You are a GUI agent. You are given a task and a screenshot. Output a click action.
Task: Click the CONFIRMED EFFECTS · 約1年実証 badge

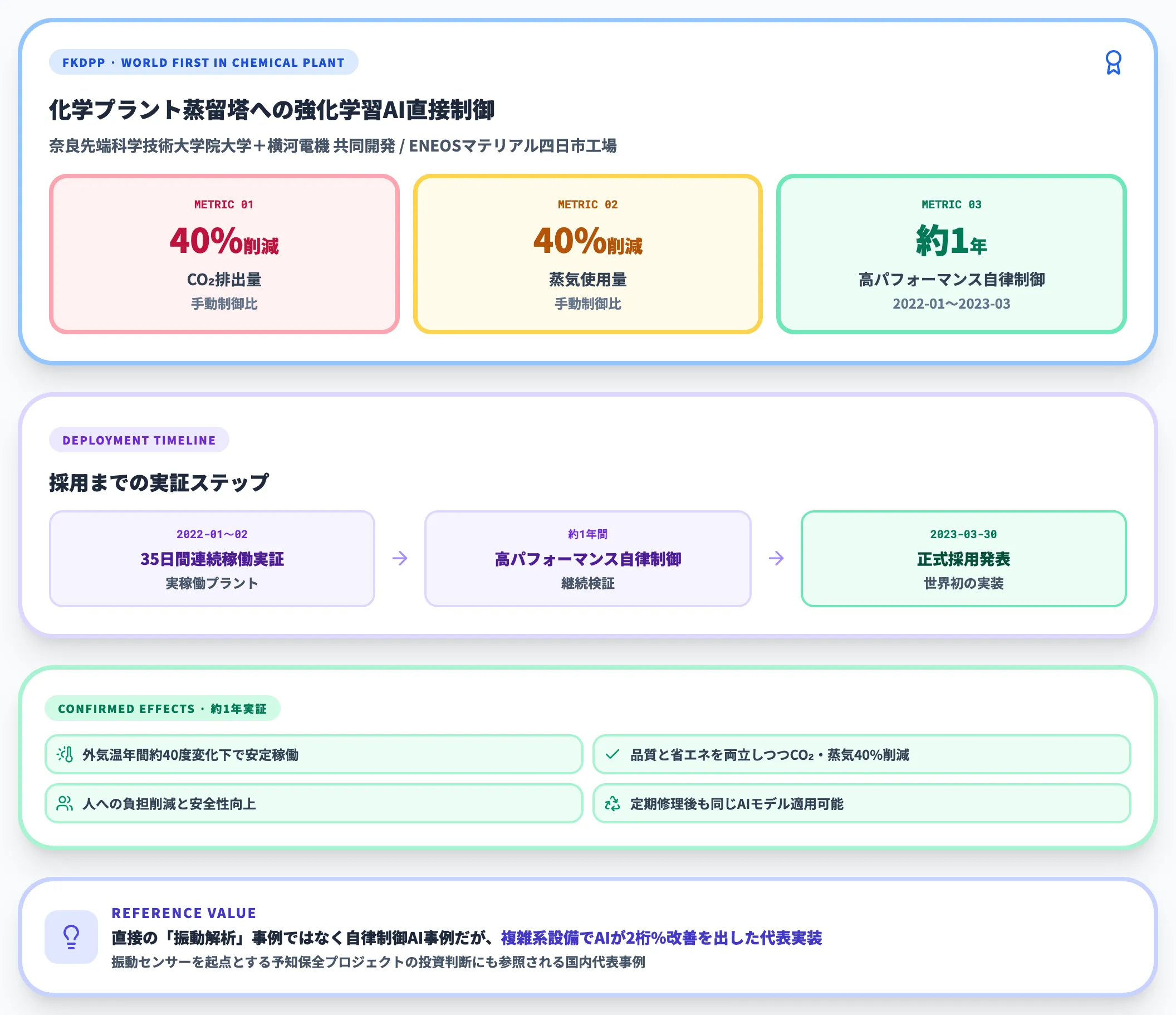pos(163,708)
